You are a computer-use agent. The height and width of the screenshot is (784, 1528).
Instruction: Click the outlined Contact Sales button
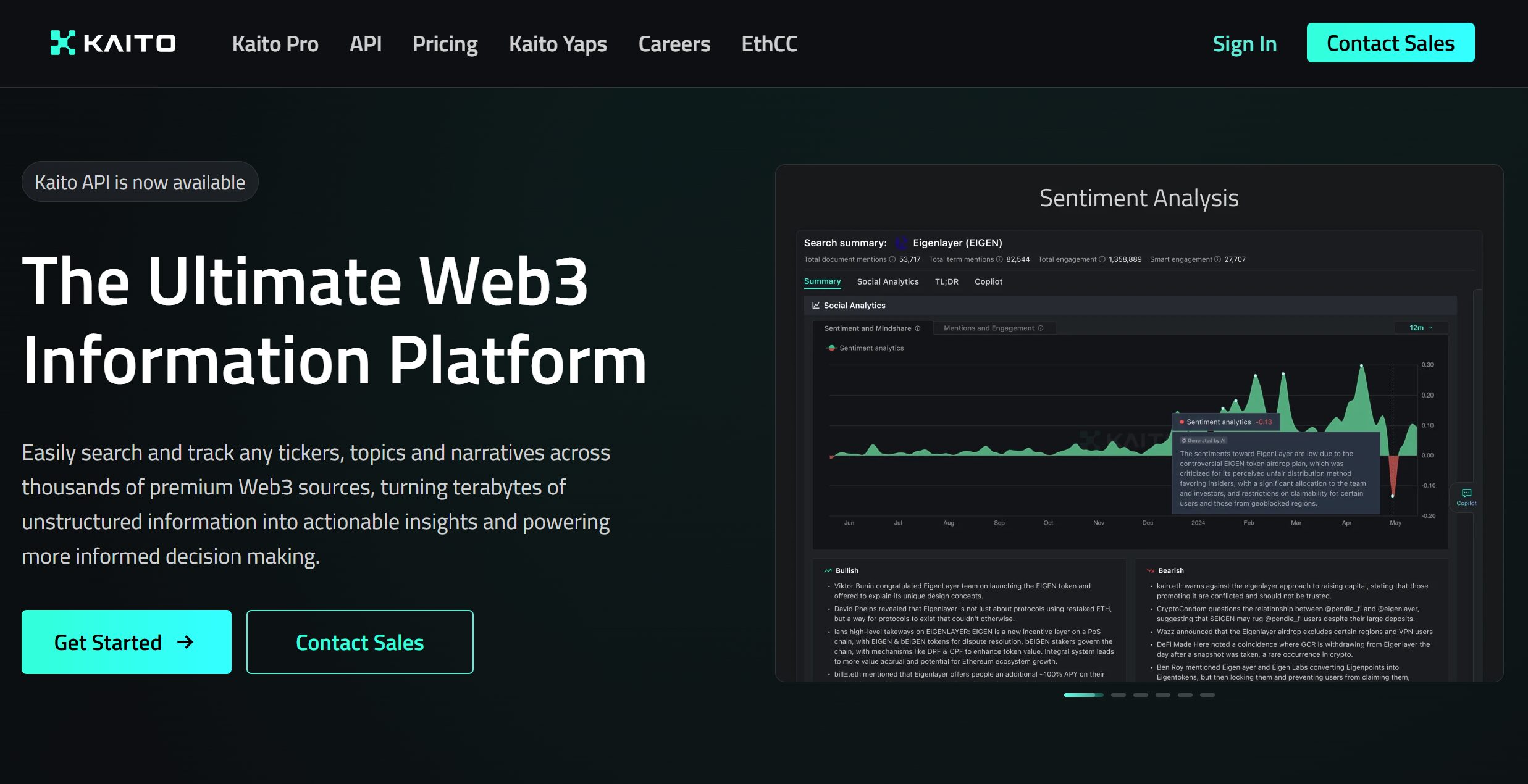pos(360,642)
